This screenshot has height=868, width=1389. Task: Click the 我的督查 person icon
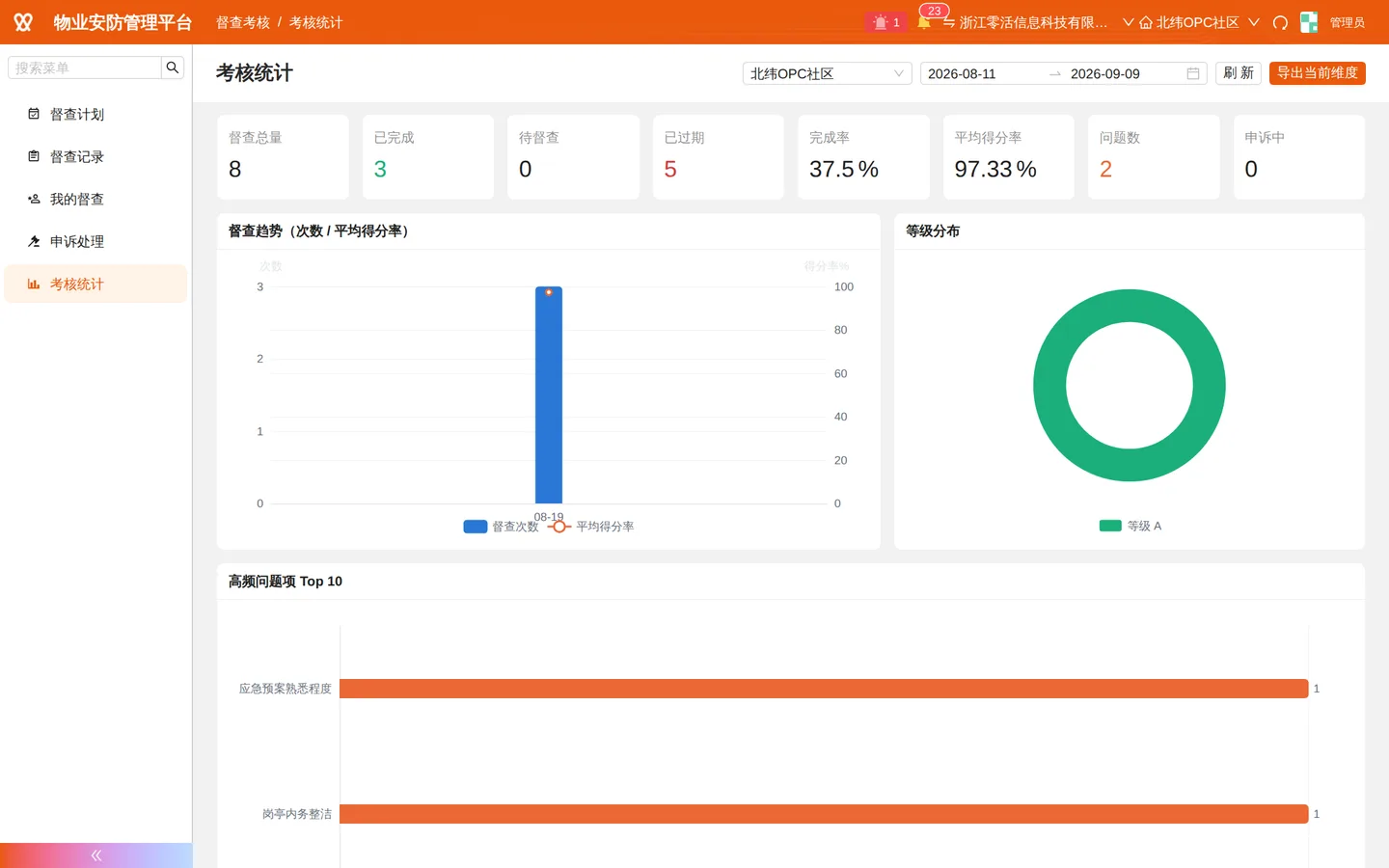tap(34, 199)
